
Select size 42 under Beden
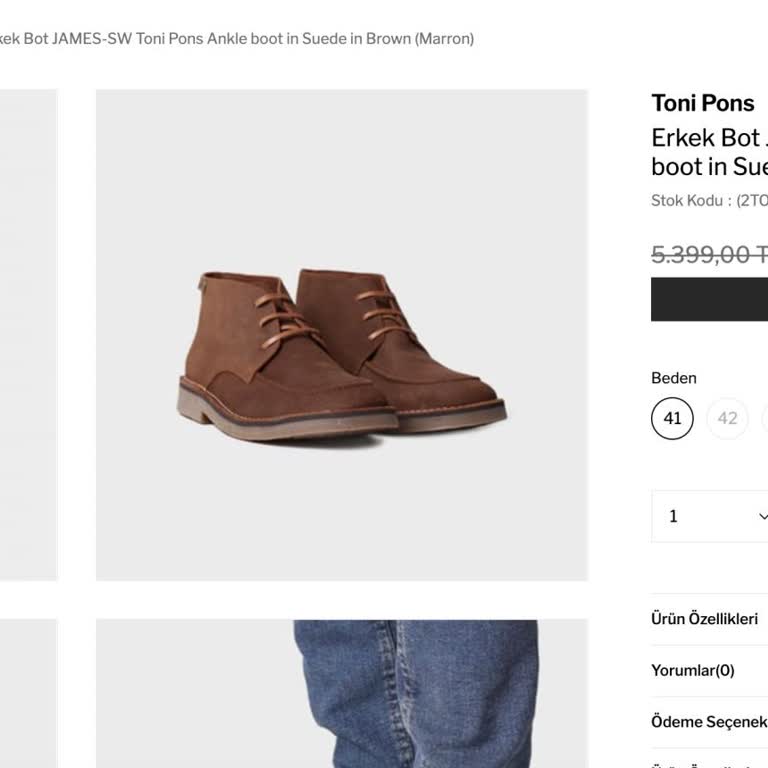click(727, 418)
